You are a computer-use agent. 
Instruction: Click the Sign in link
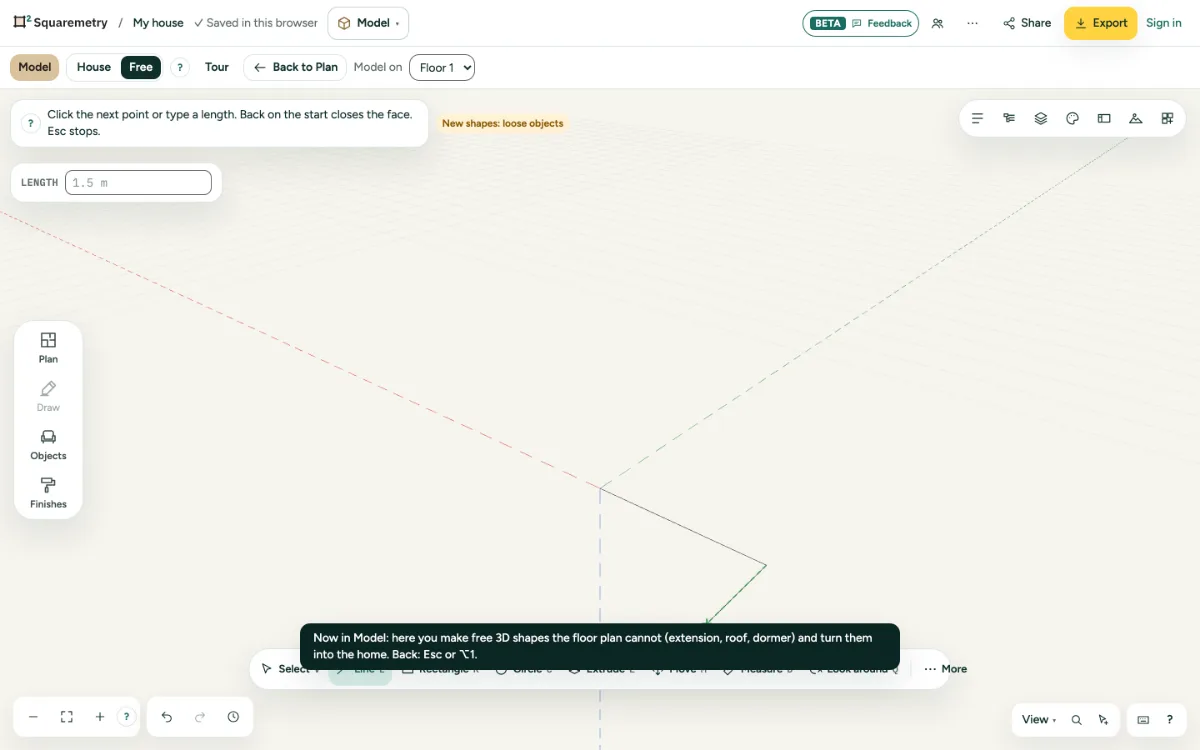1164,23
